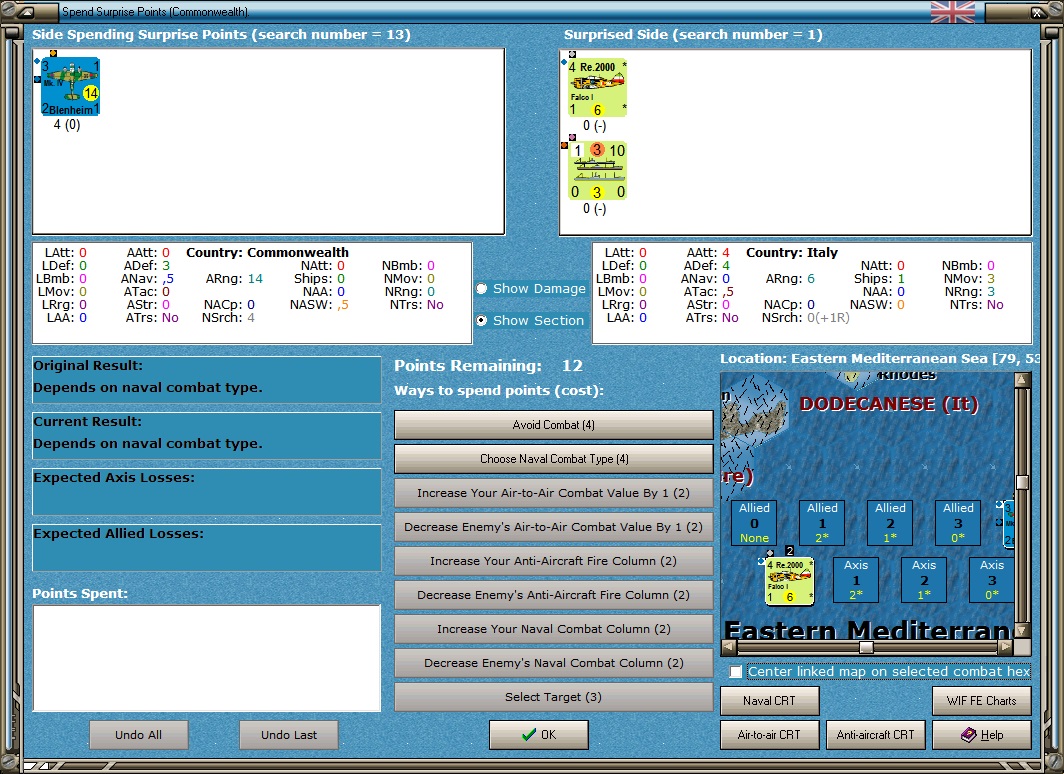The image size is (1064, 774).
Task: Select the Italian ship counter below Re.2000
Action: (x=597, y=170)
